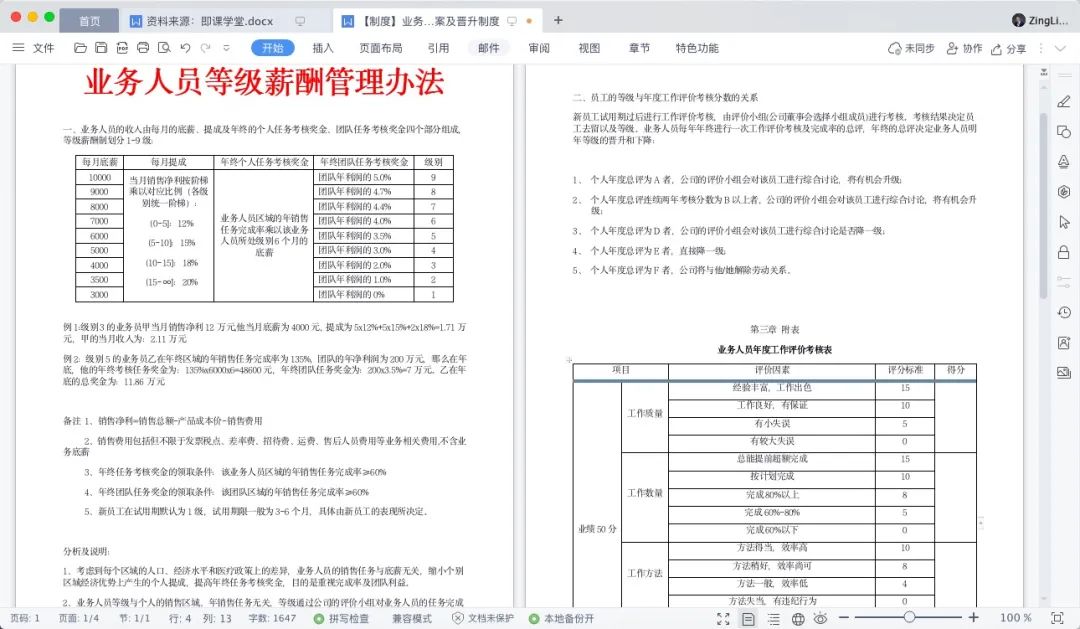This screenshot has width=1080, height=629.
Task: Click the 未同步 cloud sync button
Action: [x=911, y=48]
